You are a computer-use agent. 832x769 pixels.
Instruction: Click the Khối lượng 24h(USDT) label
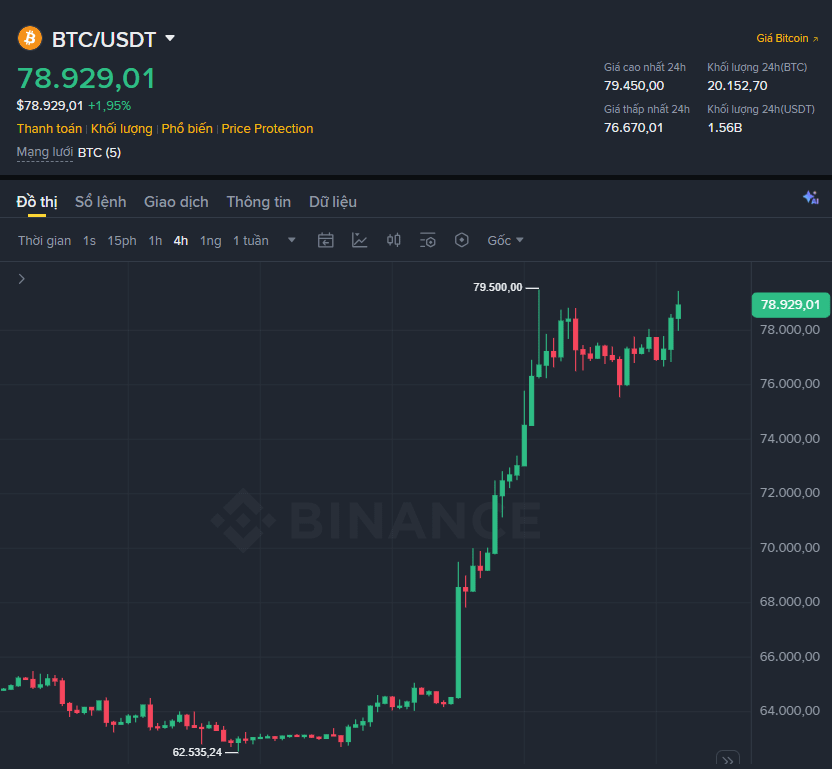761,109
